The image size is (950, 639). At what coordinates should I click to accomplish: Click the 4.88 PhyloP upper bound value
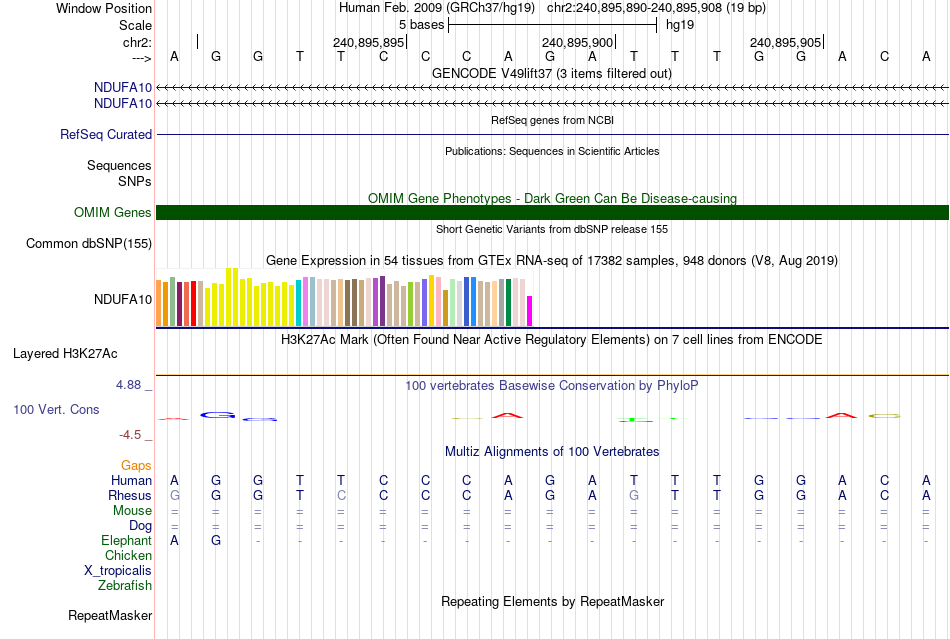pos(128,385)
